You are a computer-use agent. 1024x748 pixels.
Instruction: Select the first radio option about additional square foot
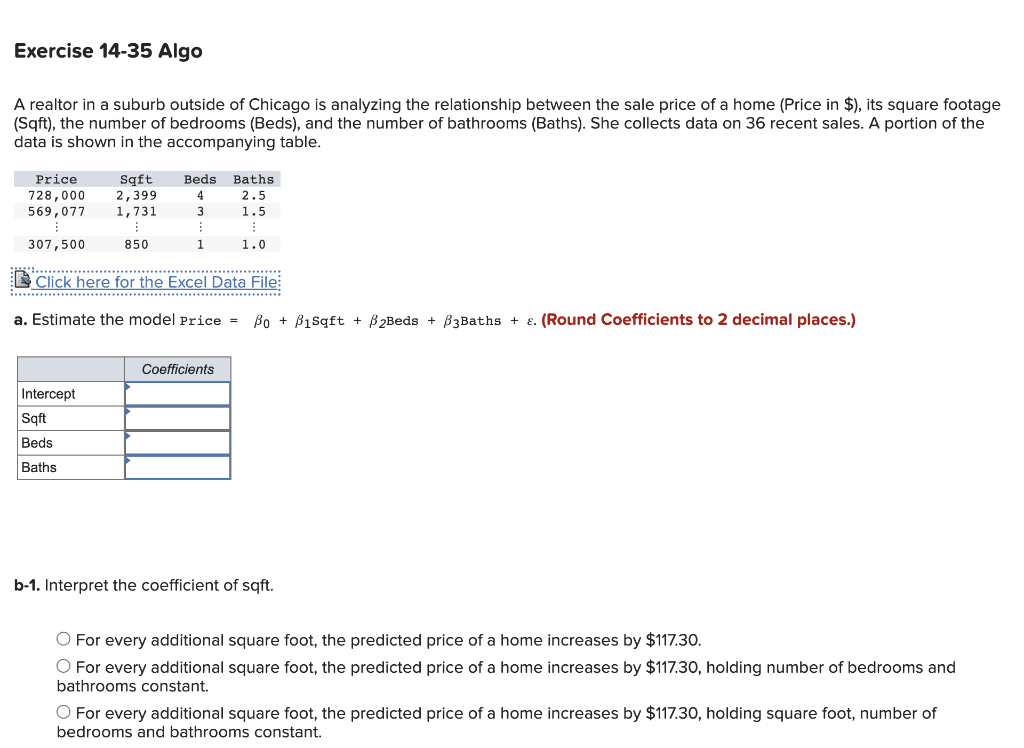tap(63, 638)
